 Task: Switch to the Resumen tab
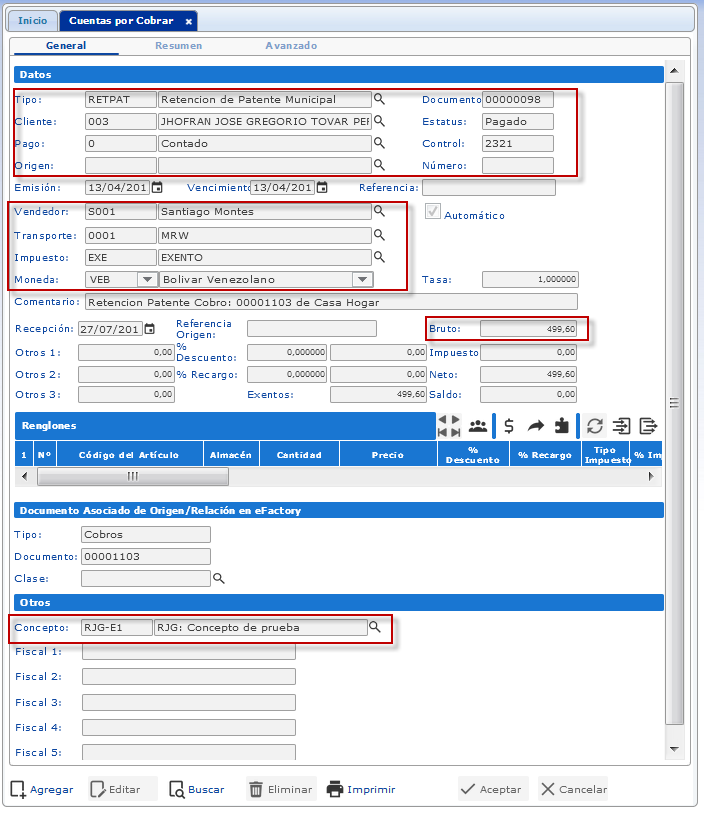pos(178,46)
